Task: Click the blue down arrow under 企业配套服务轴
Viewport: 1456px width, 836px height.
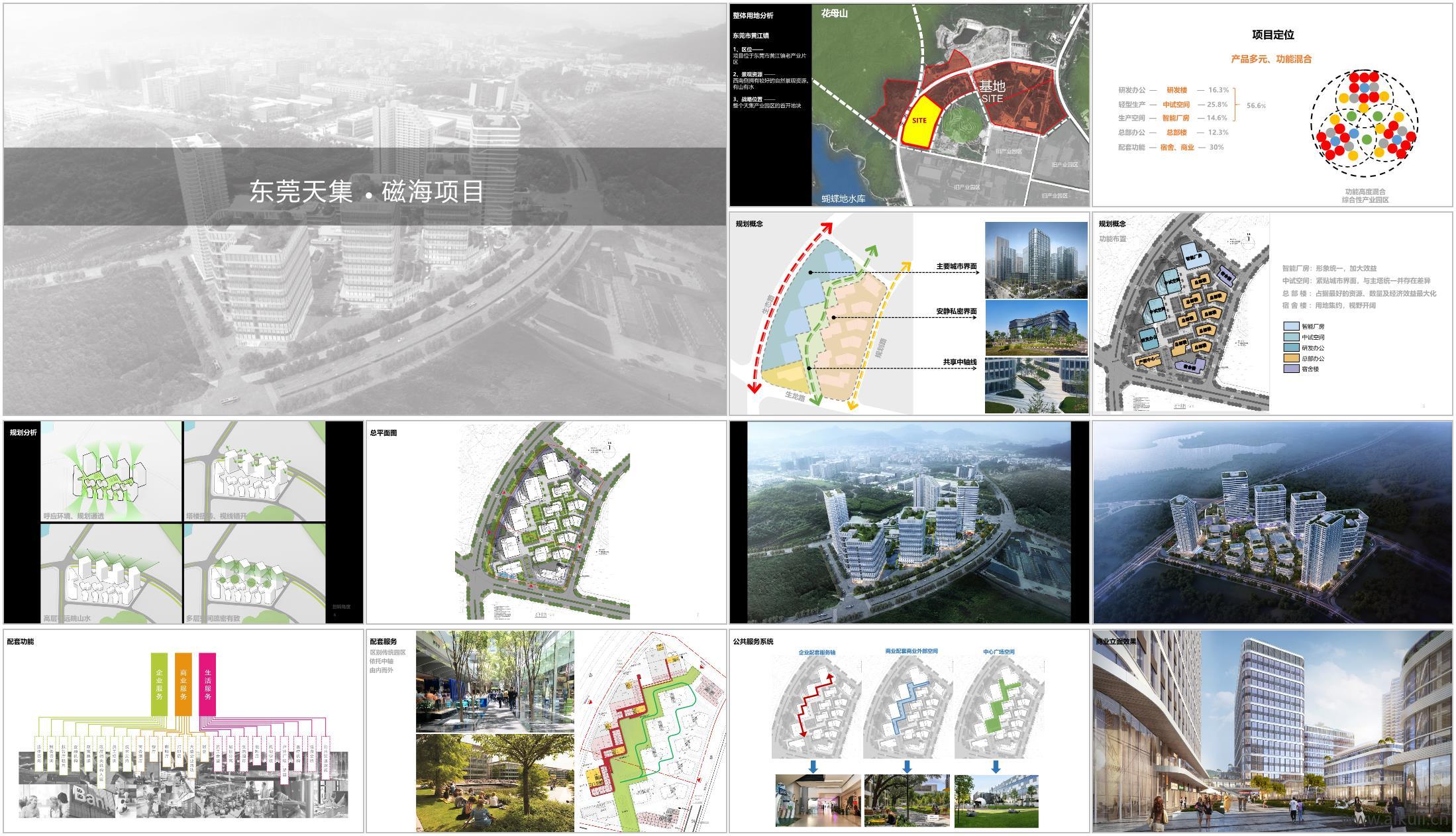Action: tap(813, 766)
